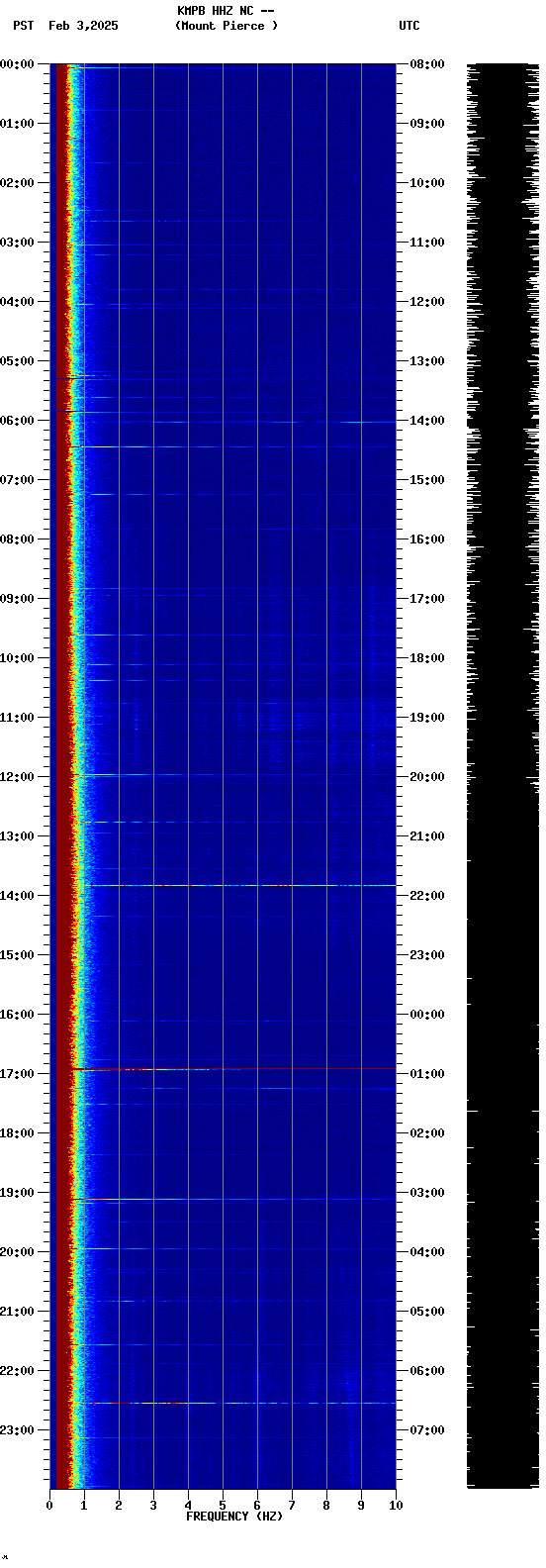
Task: Click the "00:00" PST time label
Action: 17,64
